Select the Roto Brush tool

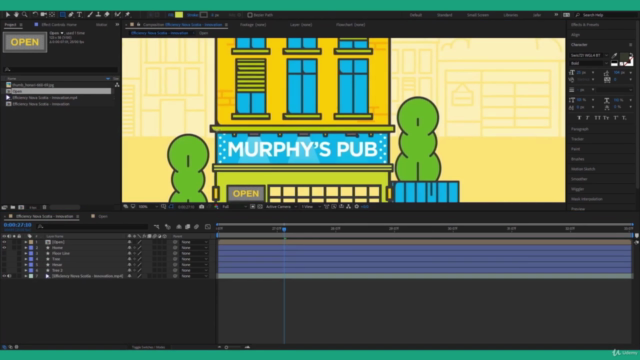pyautogui.click(x=118, y=15)
